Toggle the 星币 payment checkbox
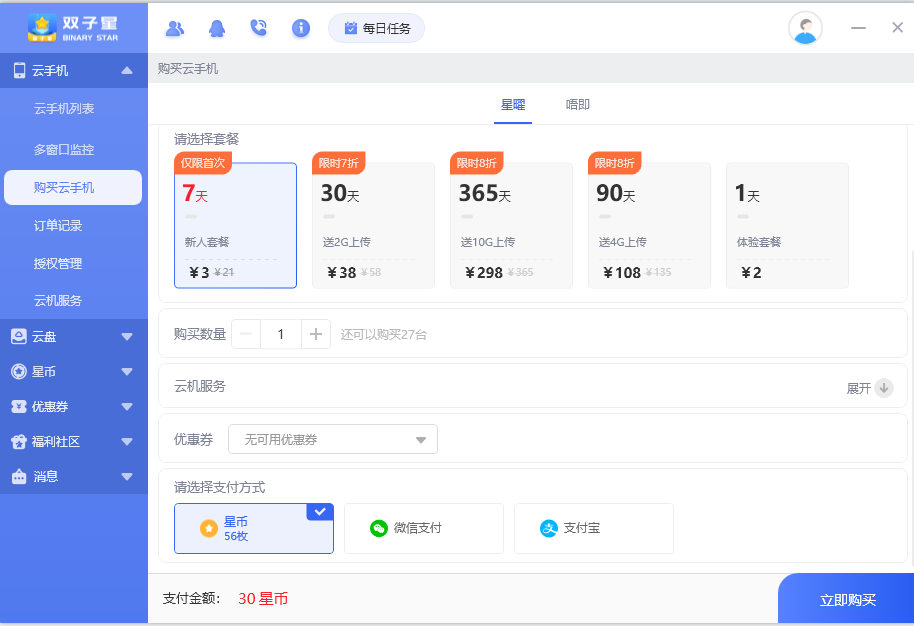The width and height of the screenshot is (914, 626). [x=320, y=511]
